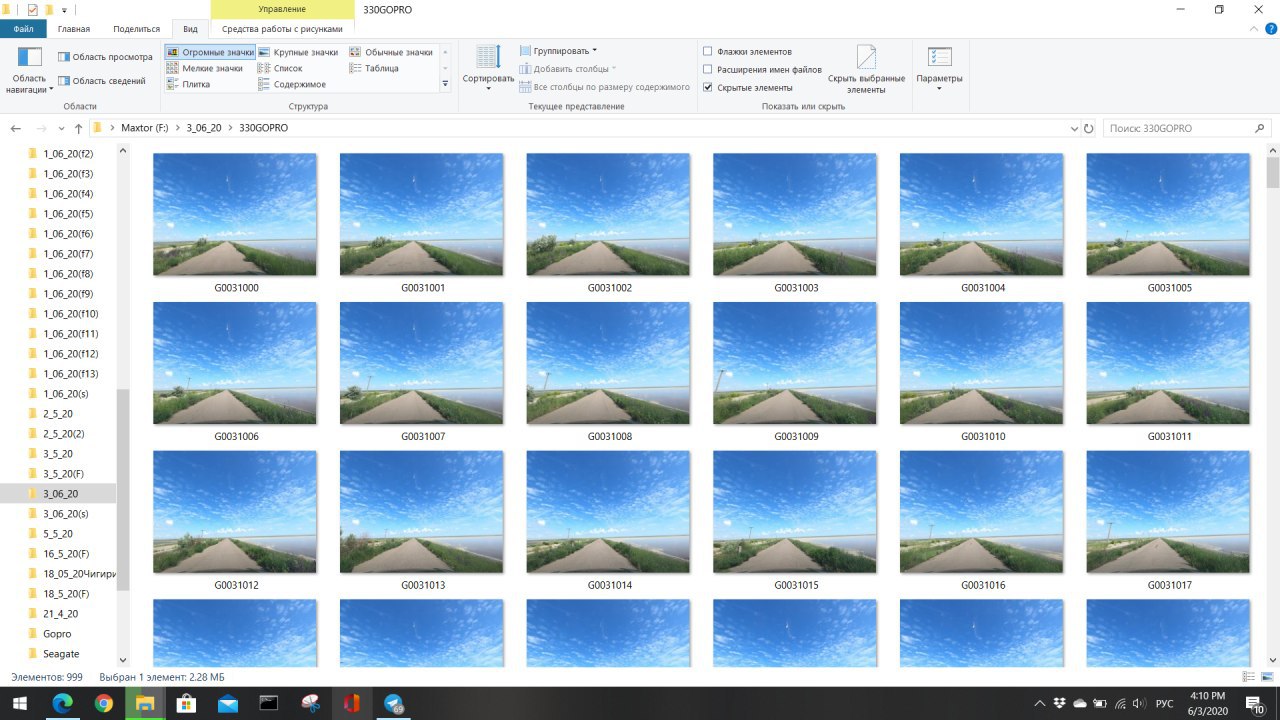Open the Файл tab
The height and width of the screenshot is (720, 1280).
[24, 30]
